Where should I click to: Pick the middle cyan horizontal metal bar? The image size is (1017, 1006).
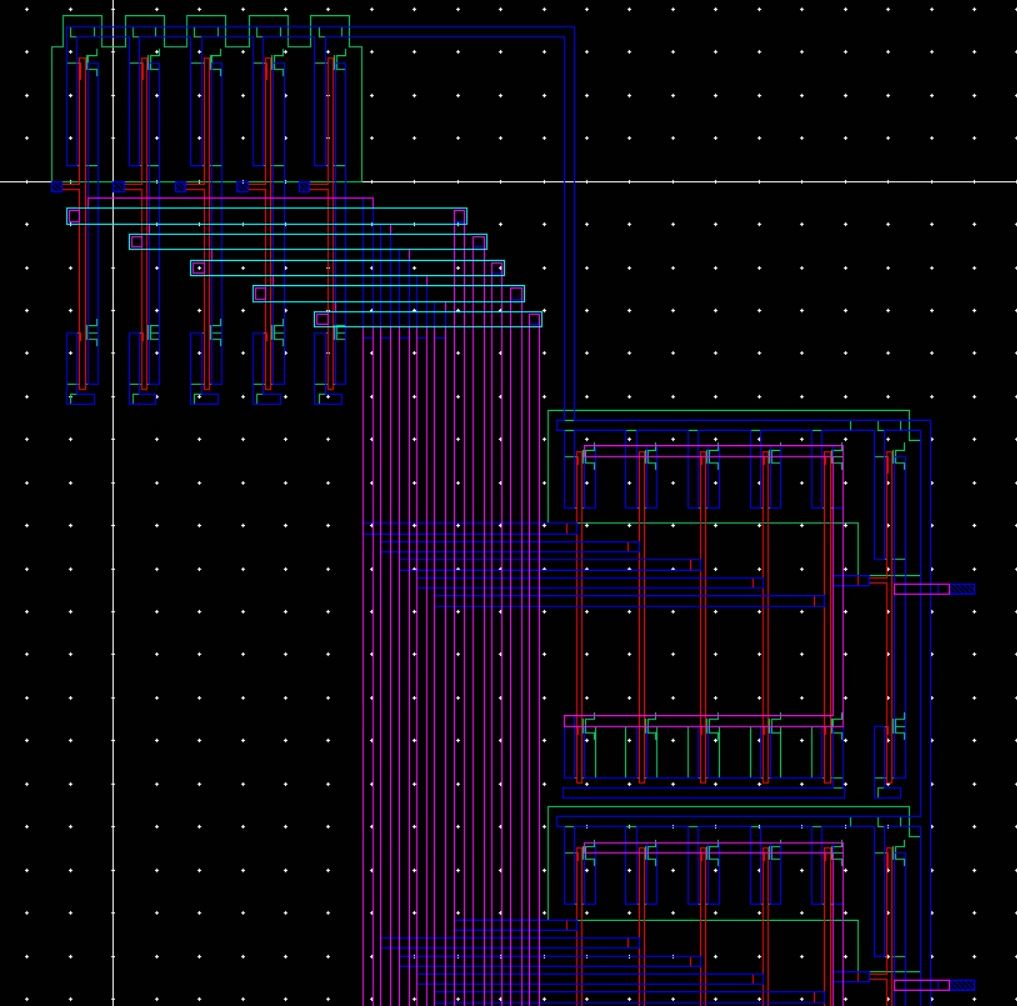click(348, 268)
